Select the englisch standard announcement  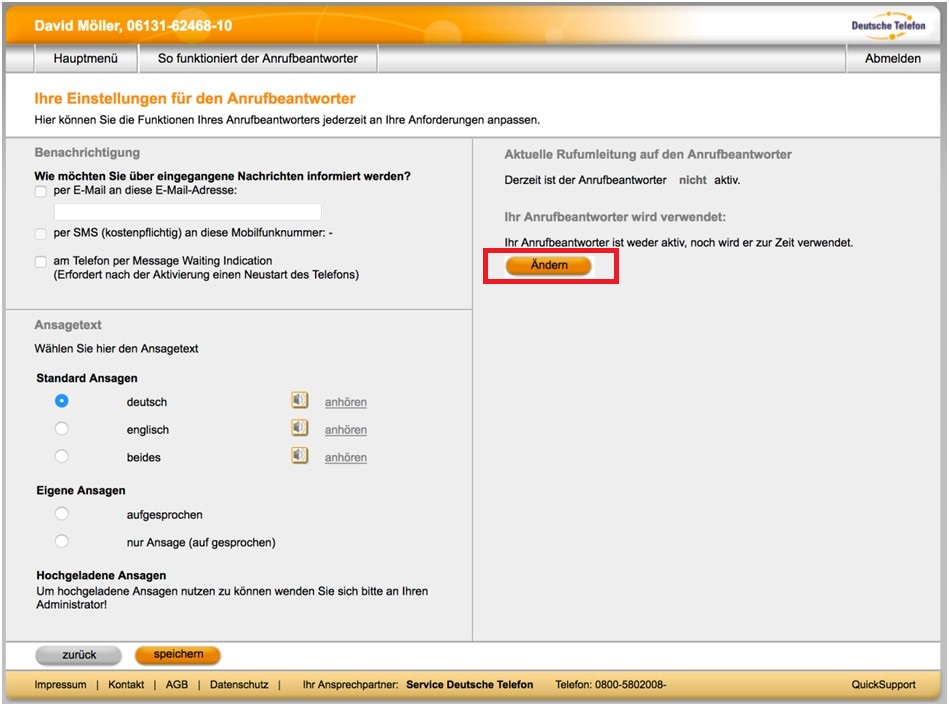pyautogui.click(x=62, y=429)
